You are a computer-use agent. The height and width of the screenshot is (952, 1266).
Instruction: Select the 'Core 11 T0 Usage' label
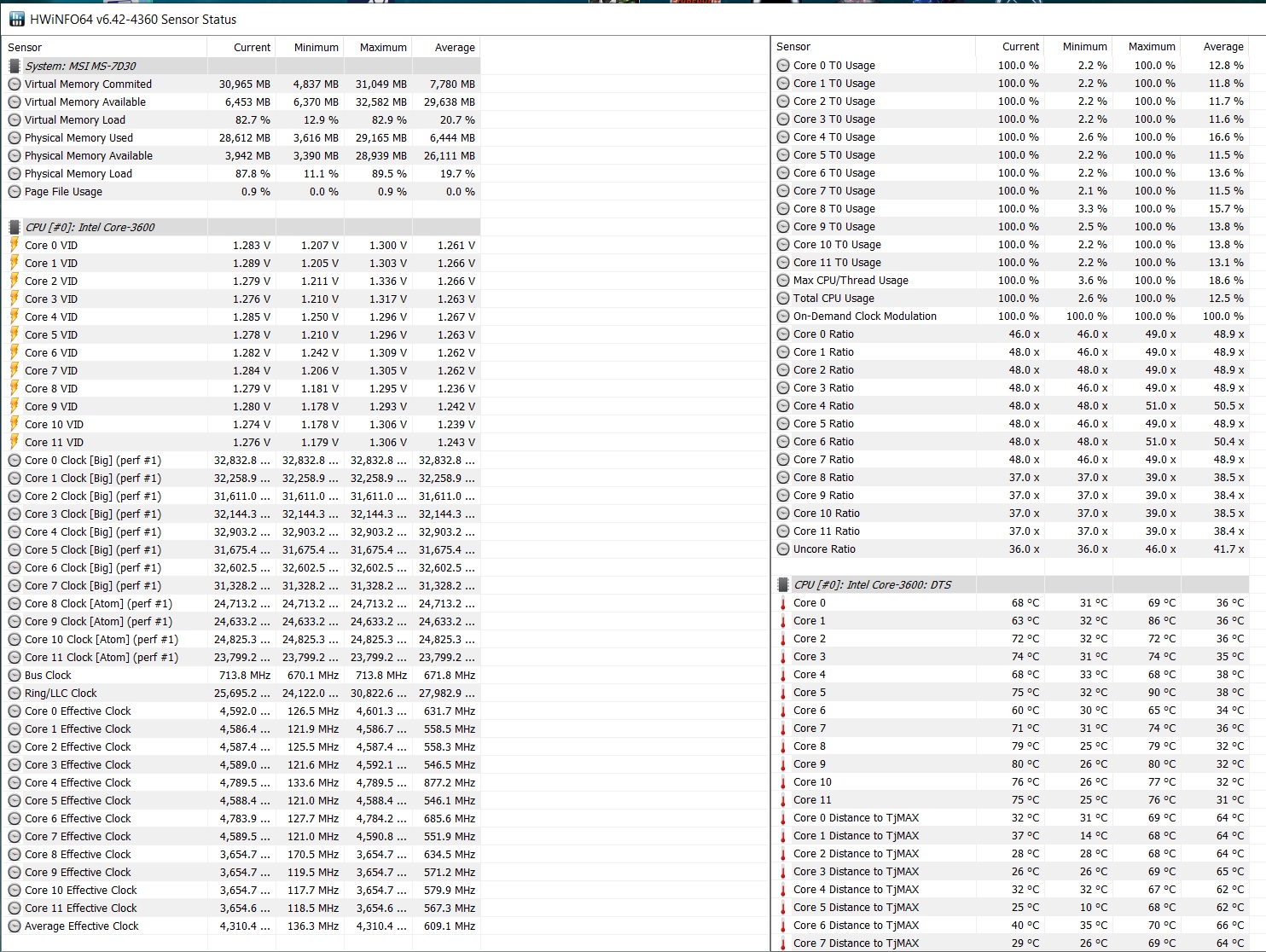tap(837, 262)
